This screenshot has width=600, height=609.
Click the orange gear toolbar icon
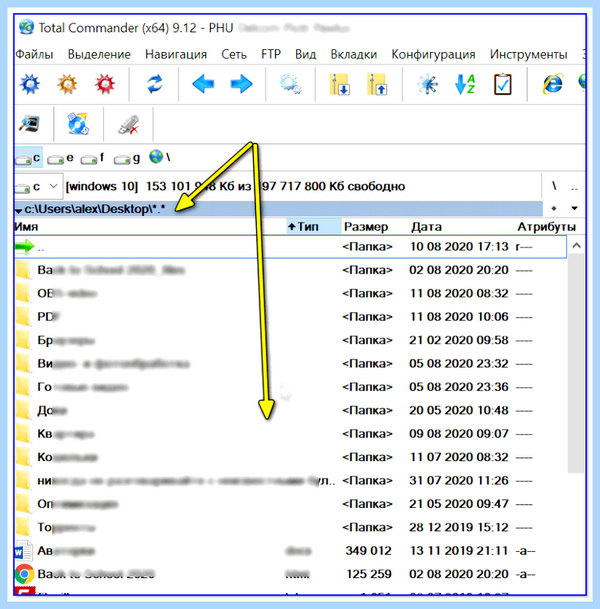pos(67,84)
